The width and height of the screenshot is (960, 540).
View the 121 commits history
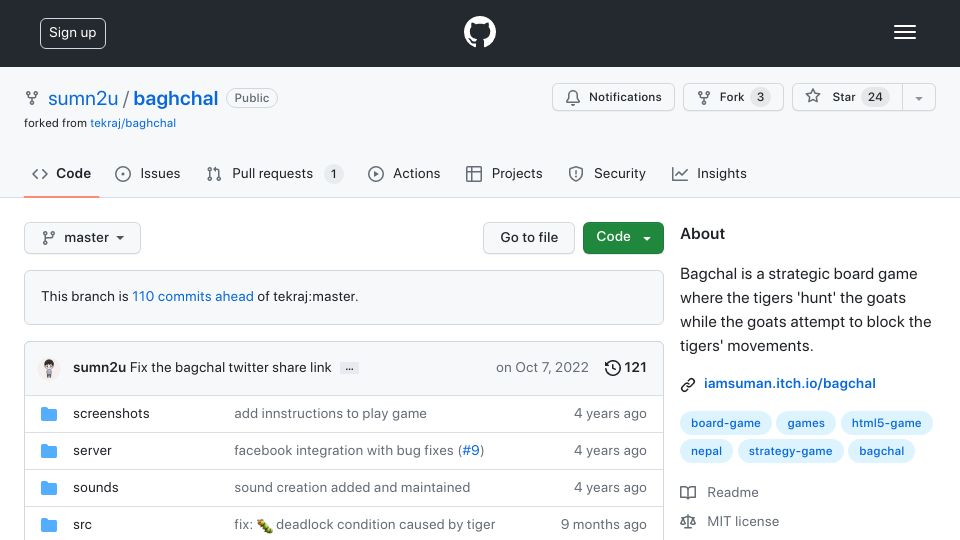[625, 367]
